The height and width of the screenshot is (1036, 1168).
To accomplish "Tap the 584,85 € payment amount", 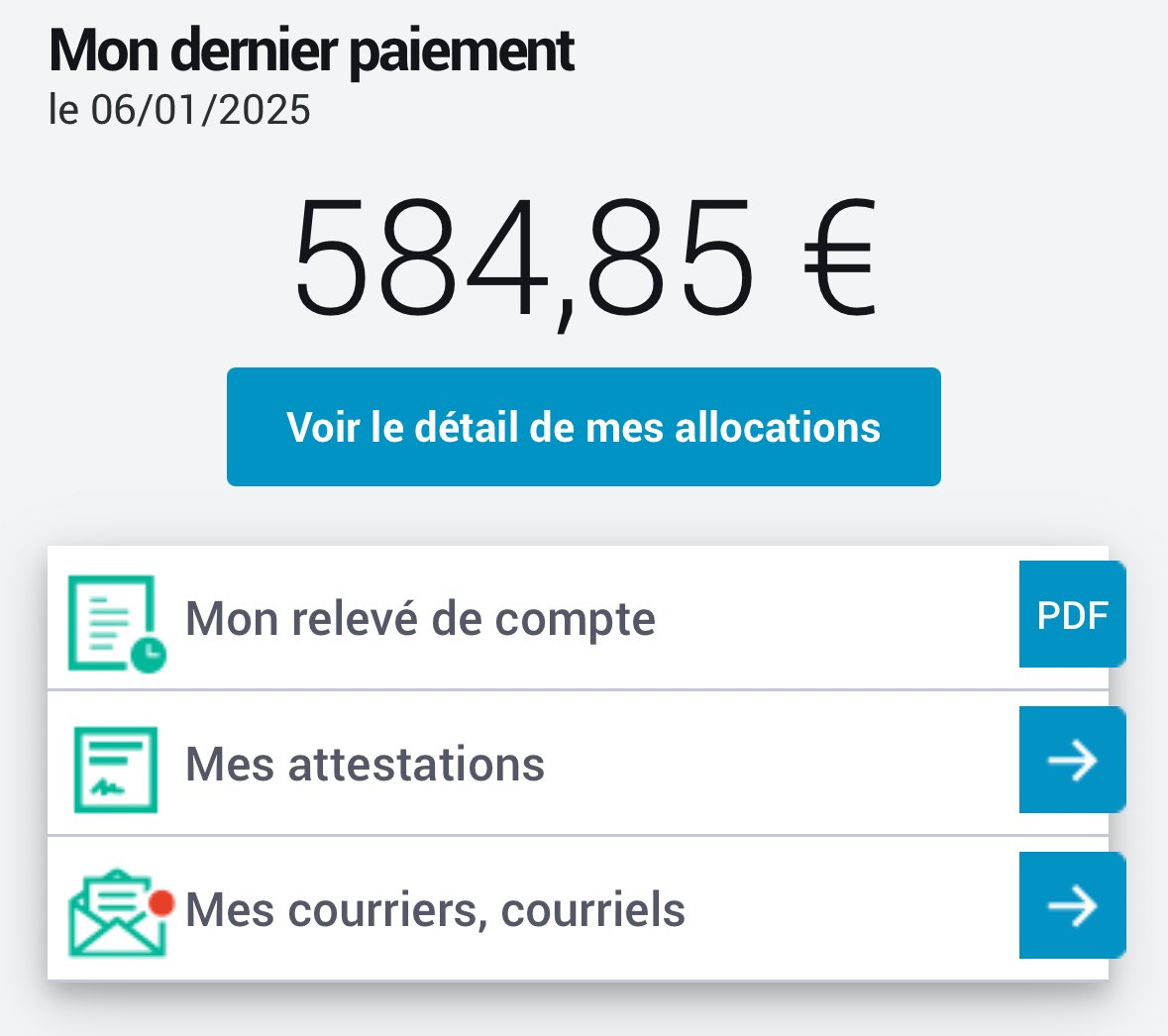I will click(x=584, y=260).
